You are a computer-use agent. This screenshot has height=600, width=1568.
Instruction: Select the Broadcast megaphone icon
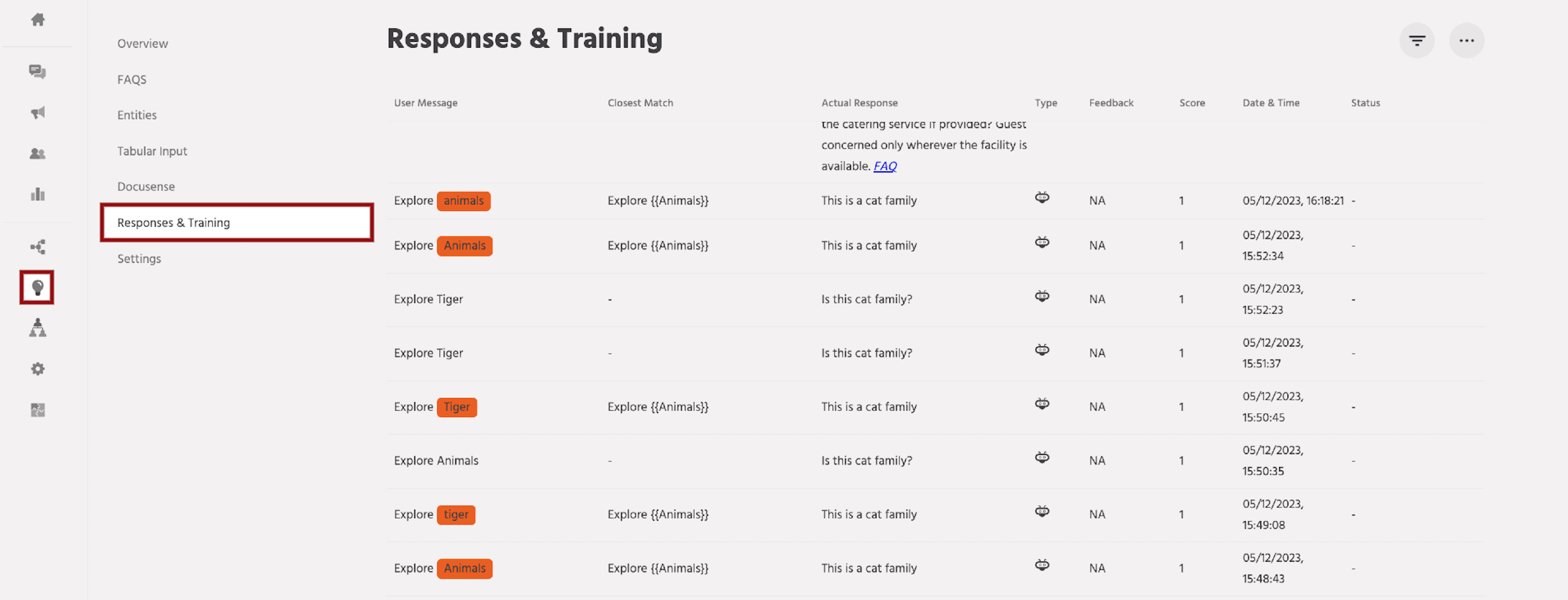(x=37, y=112)
